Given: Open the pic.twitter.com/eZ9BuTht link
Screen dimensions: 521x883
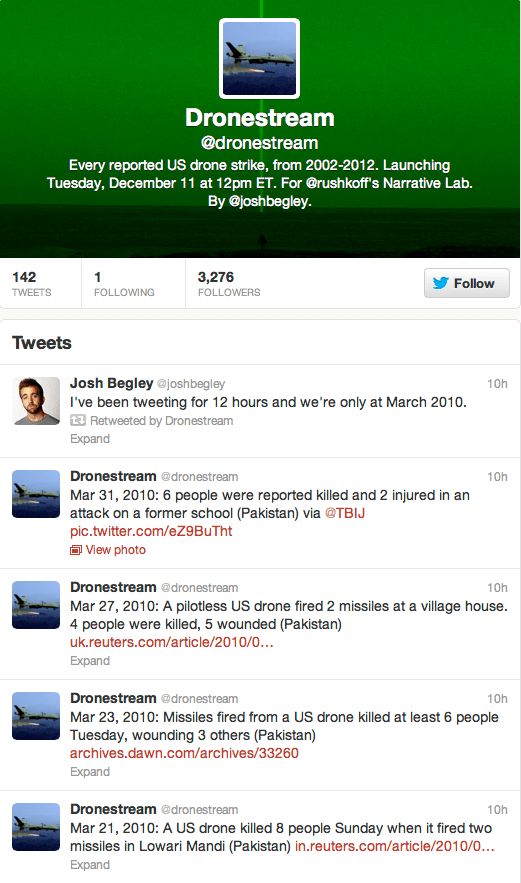Looking at the screenshot, I should tap(151, 531).
